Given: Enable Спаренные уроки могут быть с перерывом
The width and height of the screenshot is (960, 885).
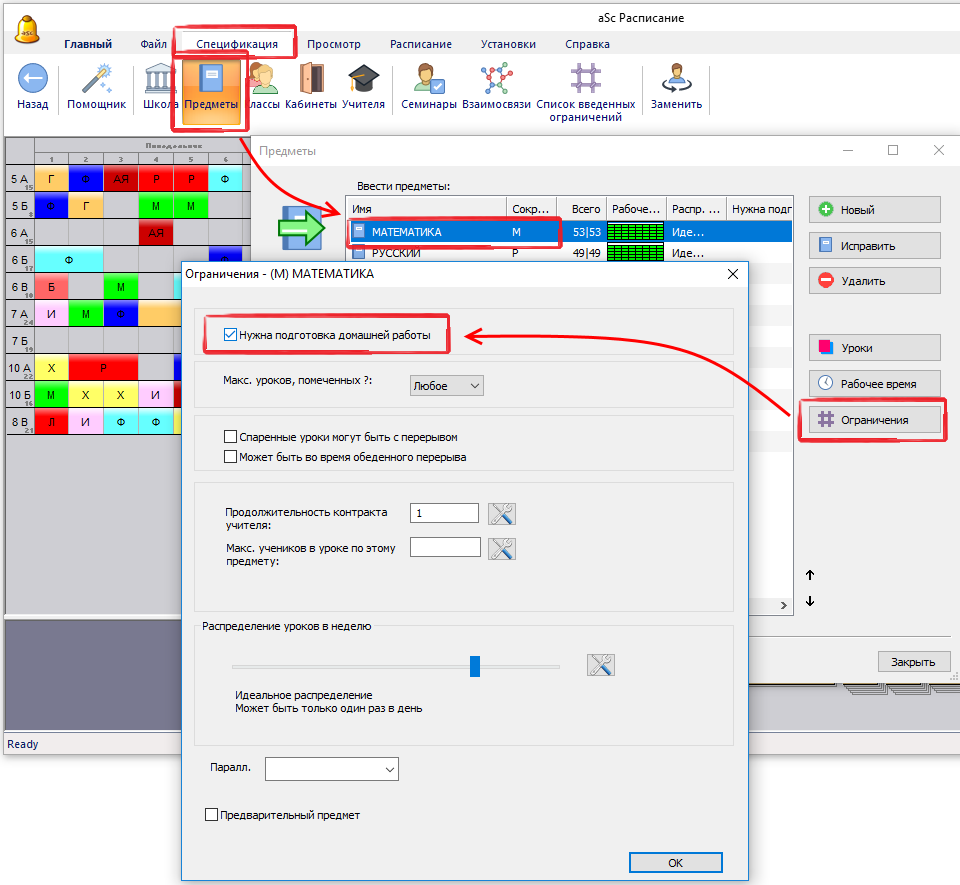Looking at the screenshot, I should click(232, 437).
